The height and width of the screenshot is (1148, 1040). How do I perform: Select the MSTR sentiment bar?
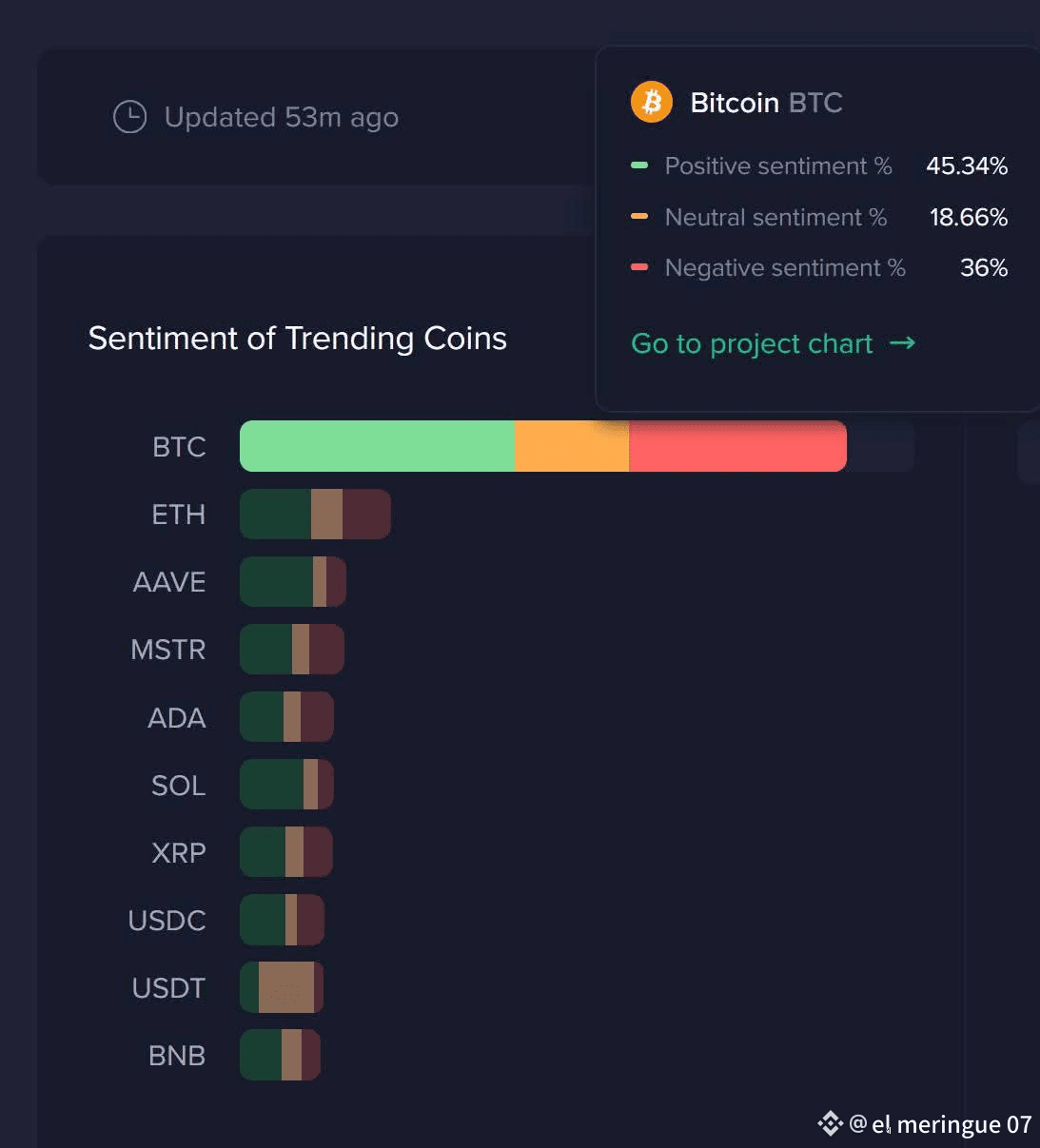[292, 650]
